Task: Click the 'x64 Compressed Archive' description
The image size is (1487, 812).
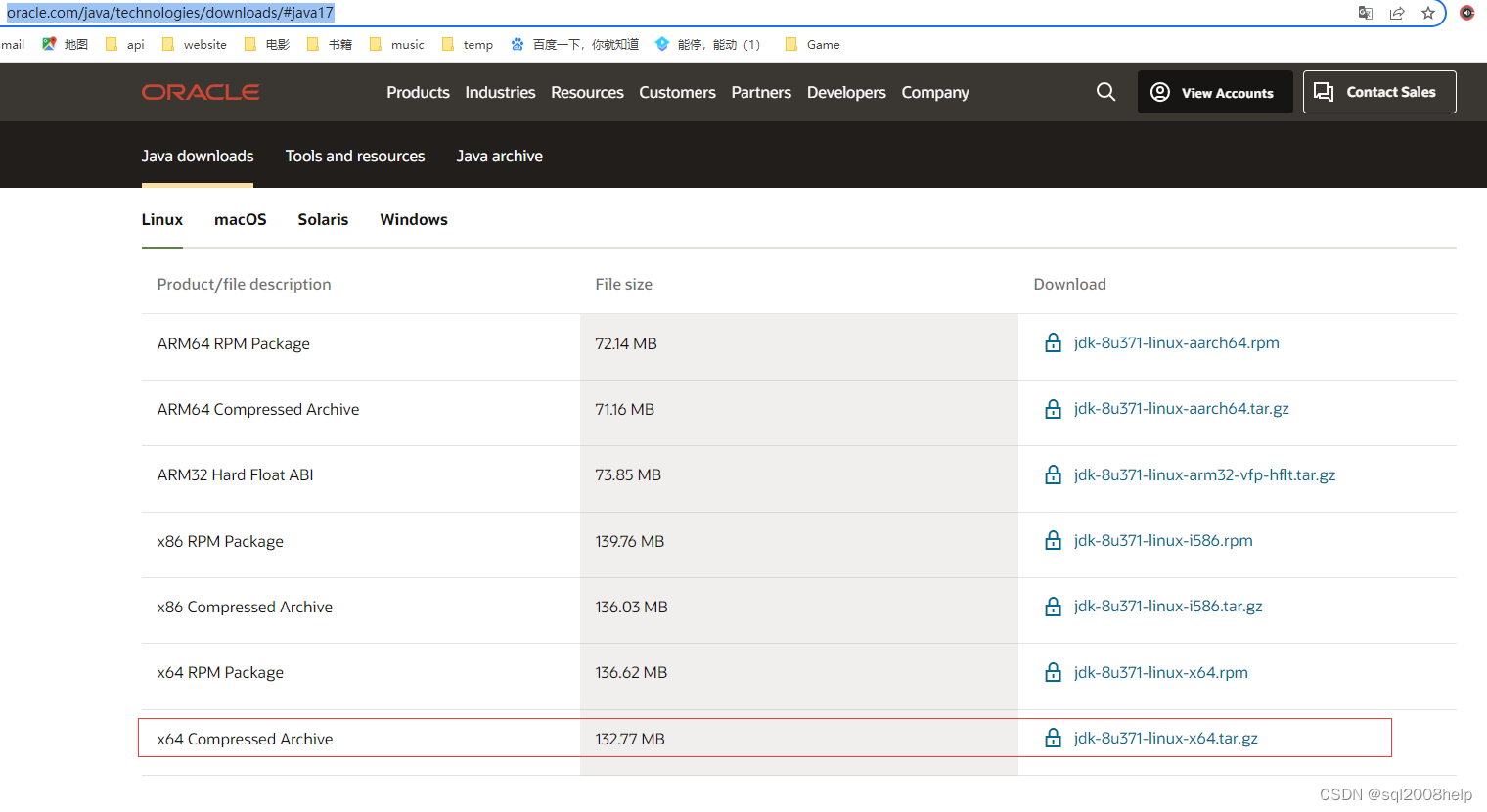Action: (x=245, y=739)
